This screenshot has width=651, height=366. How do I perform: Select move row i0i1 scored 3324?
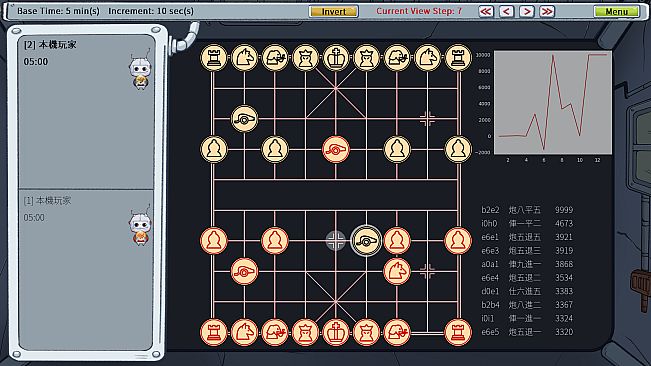point(527,318)
